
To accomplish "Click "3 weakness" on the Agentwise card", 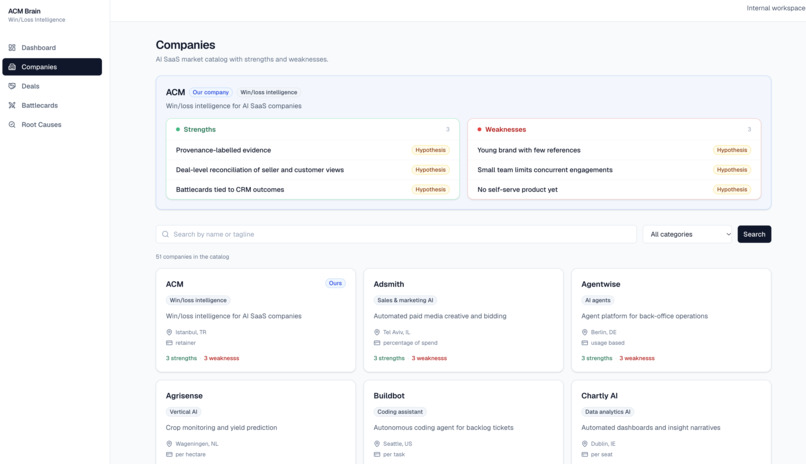I will pos(637,358).
